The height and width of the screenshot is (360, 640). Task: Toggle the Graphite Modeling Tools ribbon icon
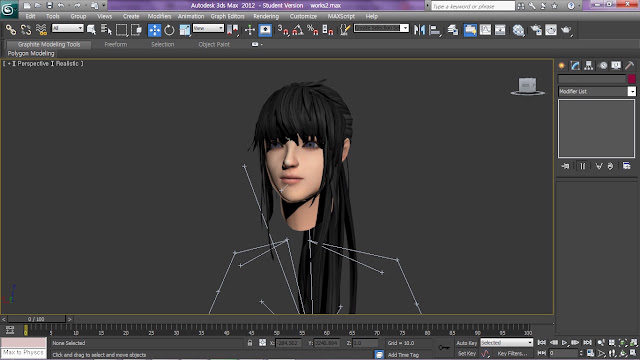point(470,30)
